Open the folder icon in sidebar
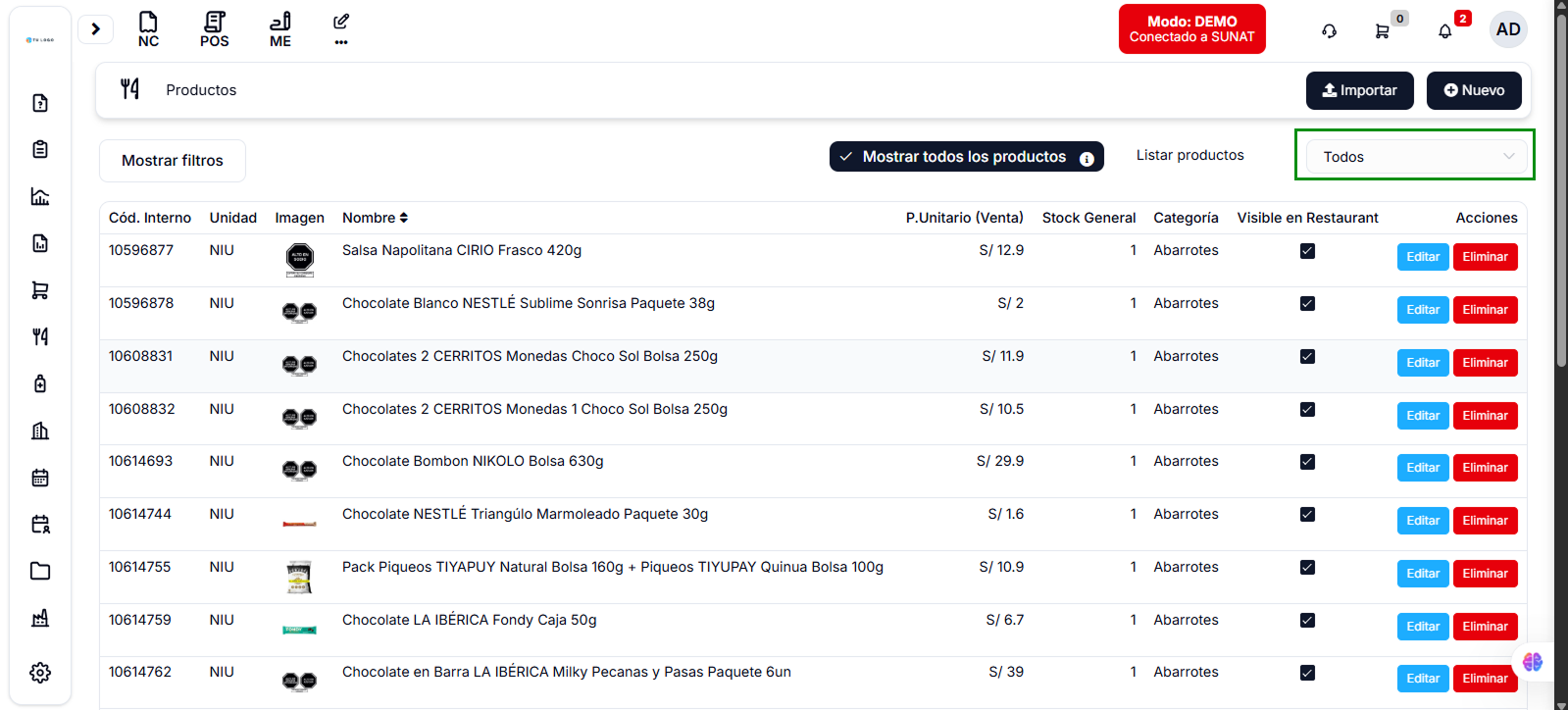Image resolution: width=1568 pixels, height=710 pixels. click(x=40, y=571)
